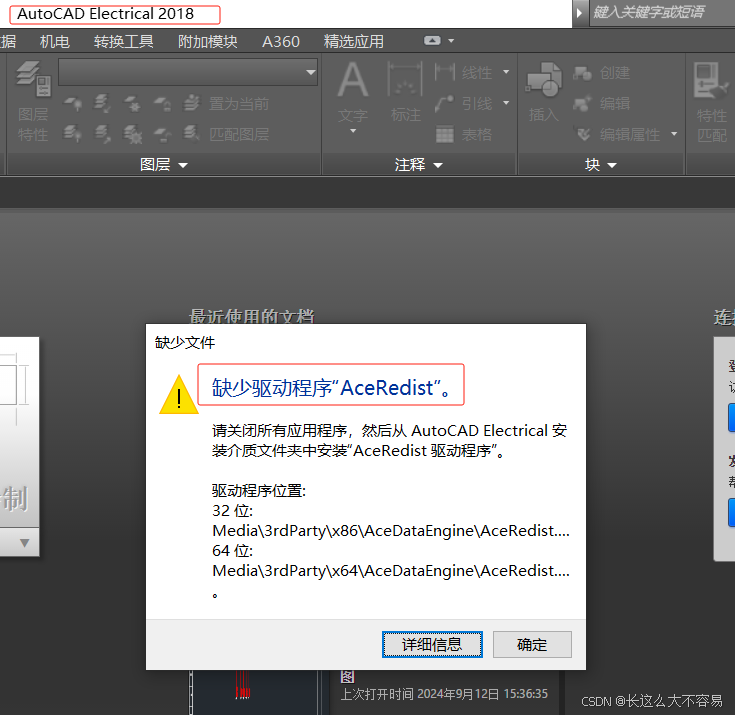Screen dimensions: 735x715
Task: Click the layer freeze icon in first row
Action: [133, 104]
